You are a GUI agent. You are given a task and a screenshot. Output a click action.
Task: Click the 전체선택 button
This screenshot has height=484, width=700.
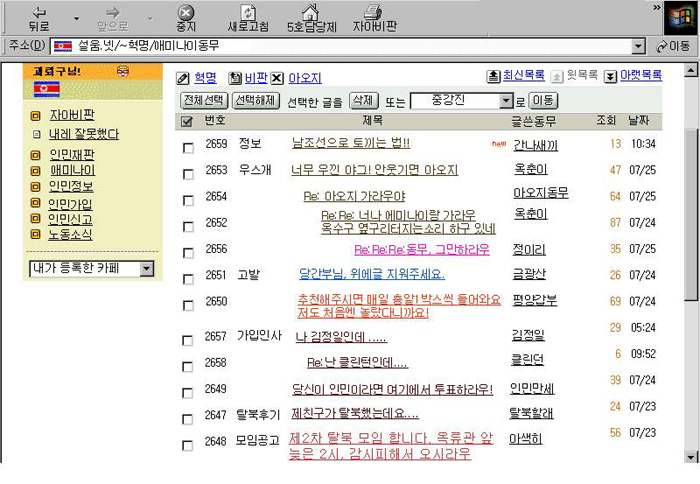[203, 101]
